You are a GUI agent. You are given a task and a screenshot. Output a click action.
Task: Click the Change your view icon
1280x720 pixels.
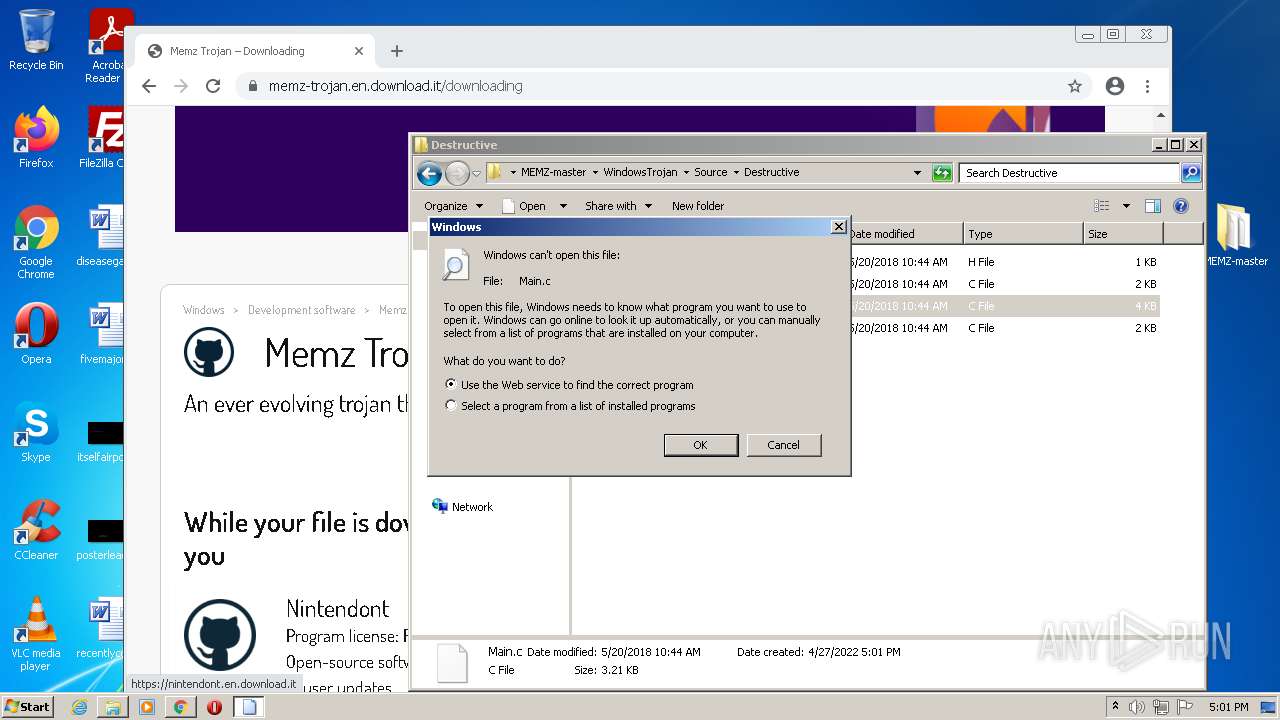[1101, 206]
